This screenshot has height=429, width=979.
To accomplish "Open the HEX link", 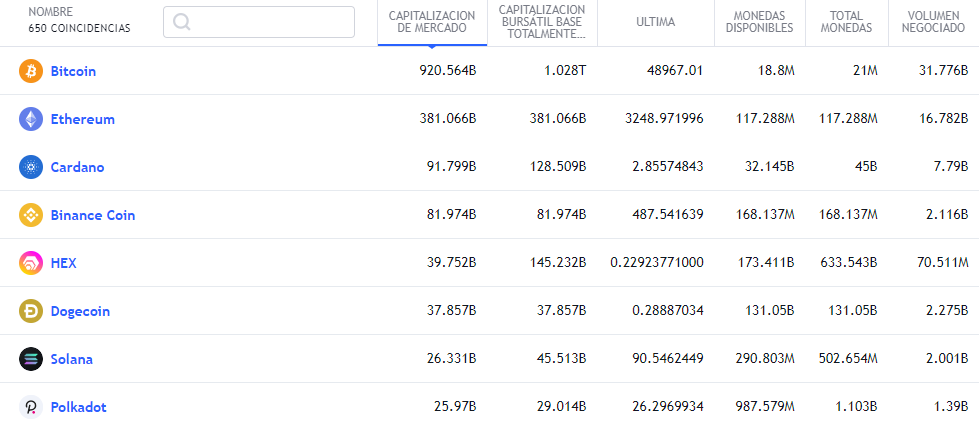I will click(64, 264).
